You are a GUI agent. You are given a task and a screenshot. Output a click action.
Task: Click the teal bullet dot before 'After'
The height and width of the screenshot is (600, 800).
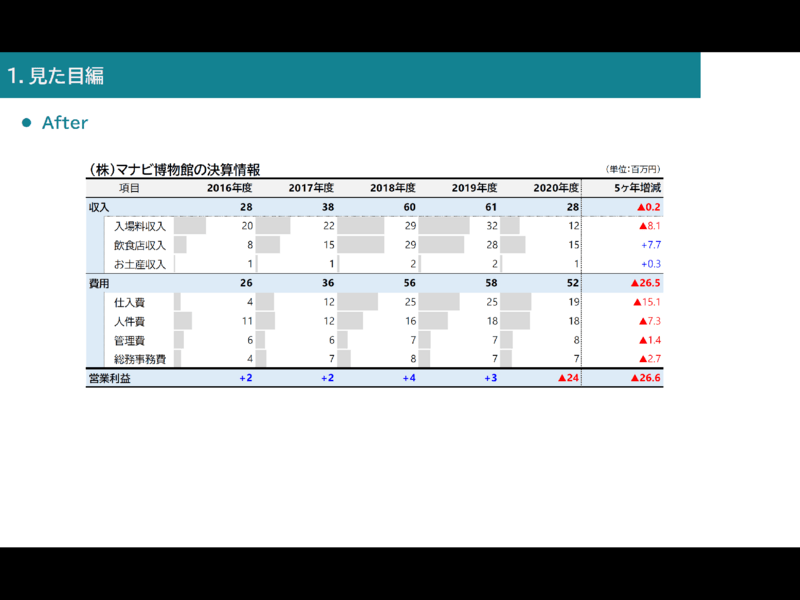(28, 123)
